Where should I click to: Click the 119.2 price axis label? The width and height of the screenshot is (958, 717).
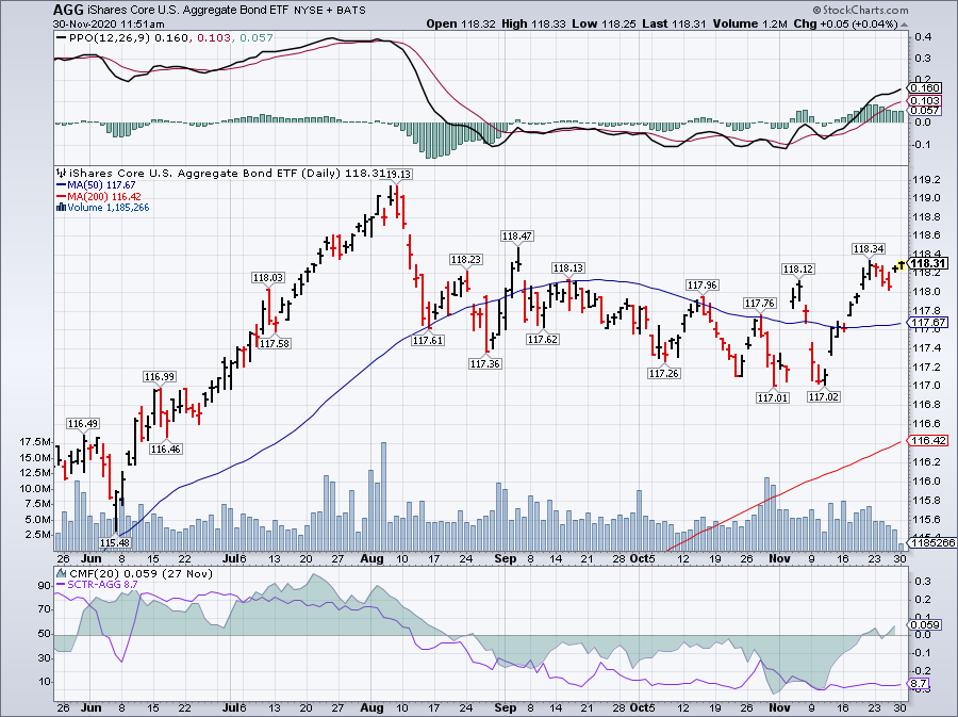click(925, 180)
